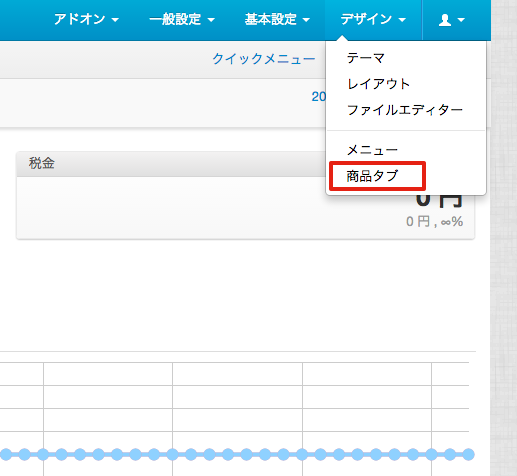Select メニュー from the design dropdown
Viewport: 517px width, 476px height.
(x=372, y=150)
